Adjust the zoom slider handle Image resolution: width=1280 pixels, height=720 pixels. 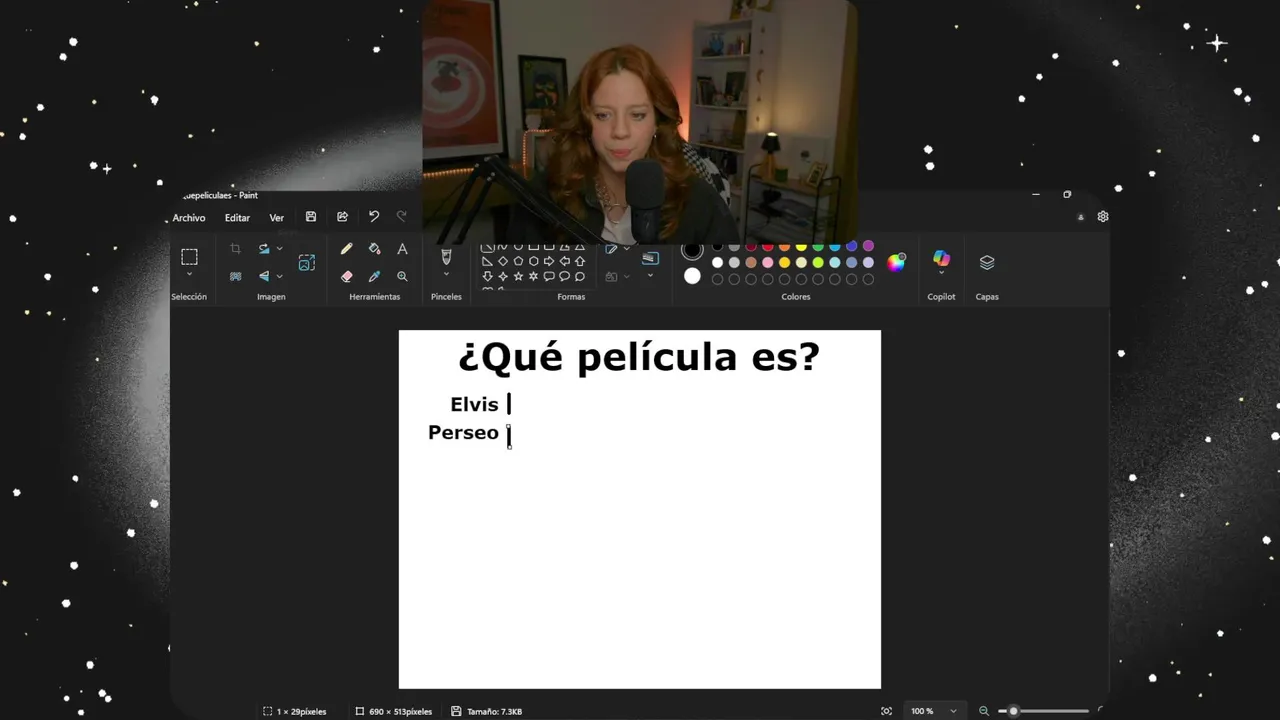pyautogui.click(x=1013, y=711)
